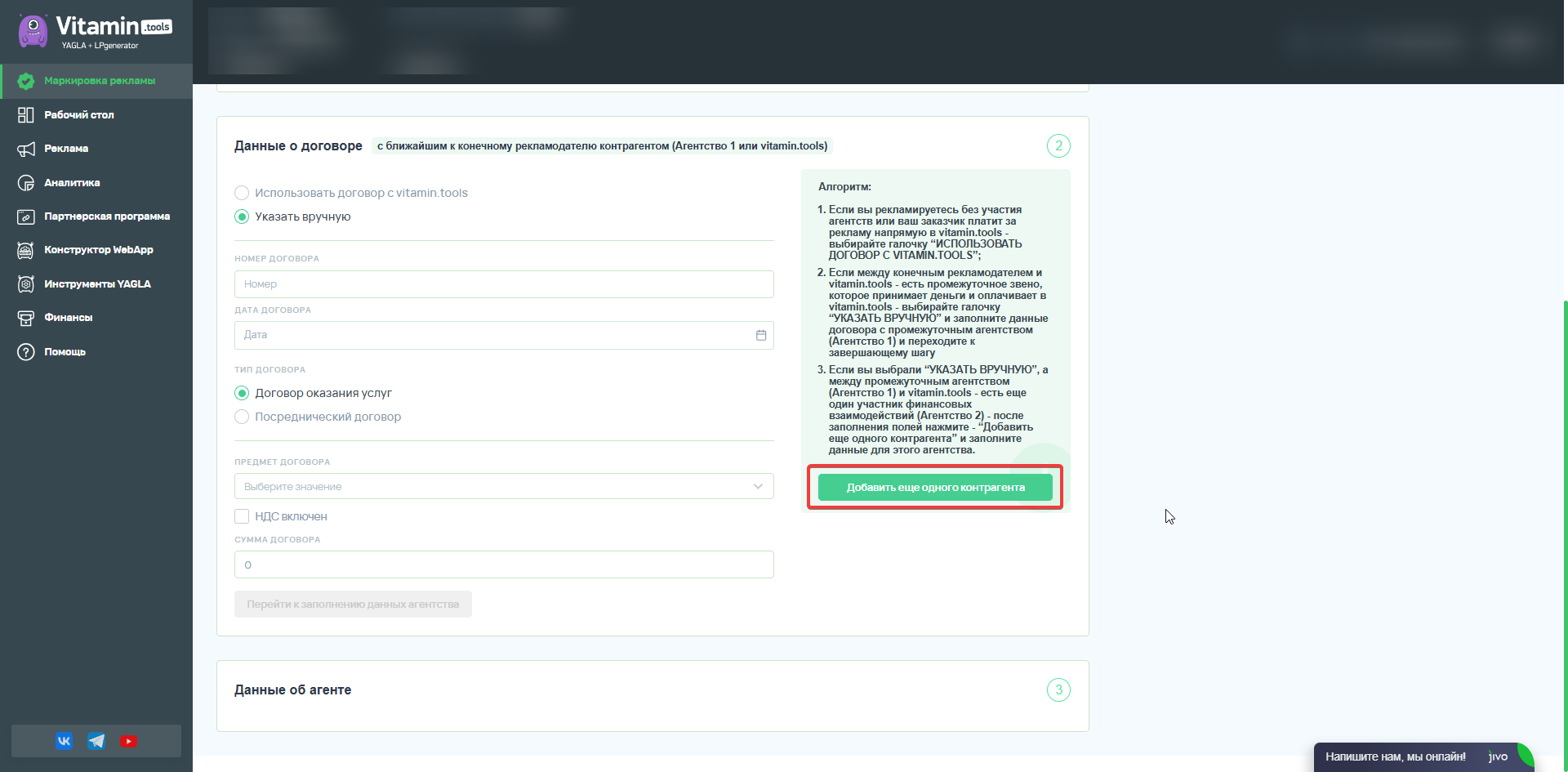The width and height of the screenshot is (1568, 772).
Task: Click the Инструменты YAGLA icon
Action: [x=26, y=284]
